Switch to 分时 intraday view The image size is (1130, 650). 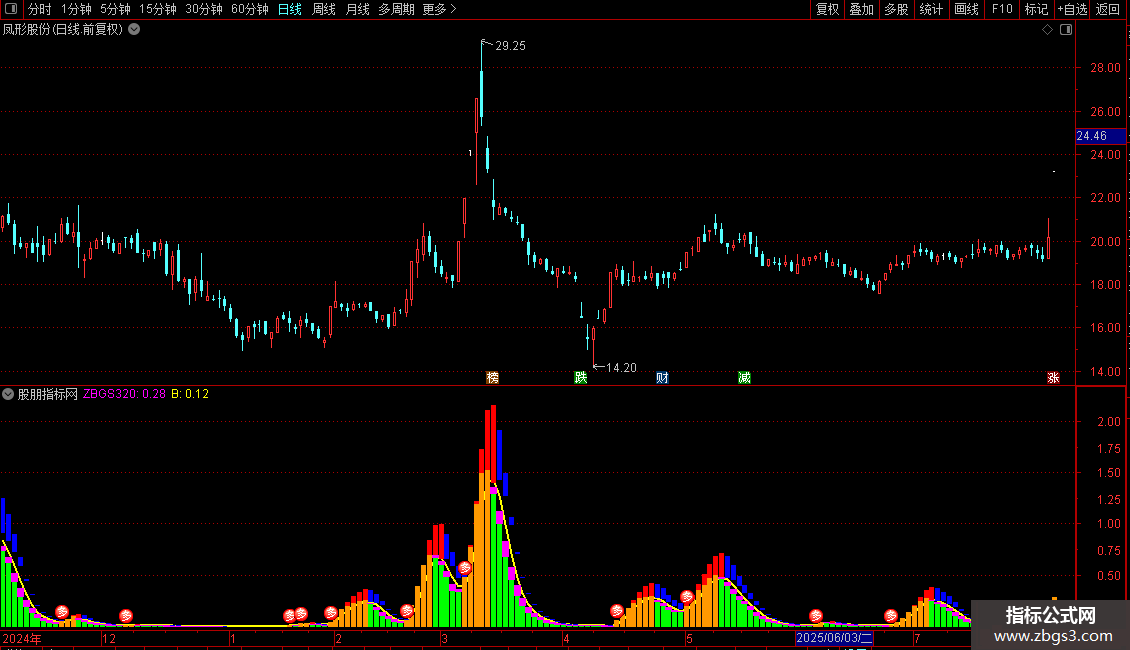(x=40, y=9)
